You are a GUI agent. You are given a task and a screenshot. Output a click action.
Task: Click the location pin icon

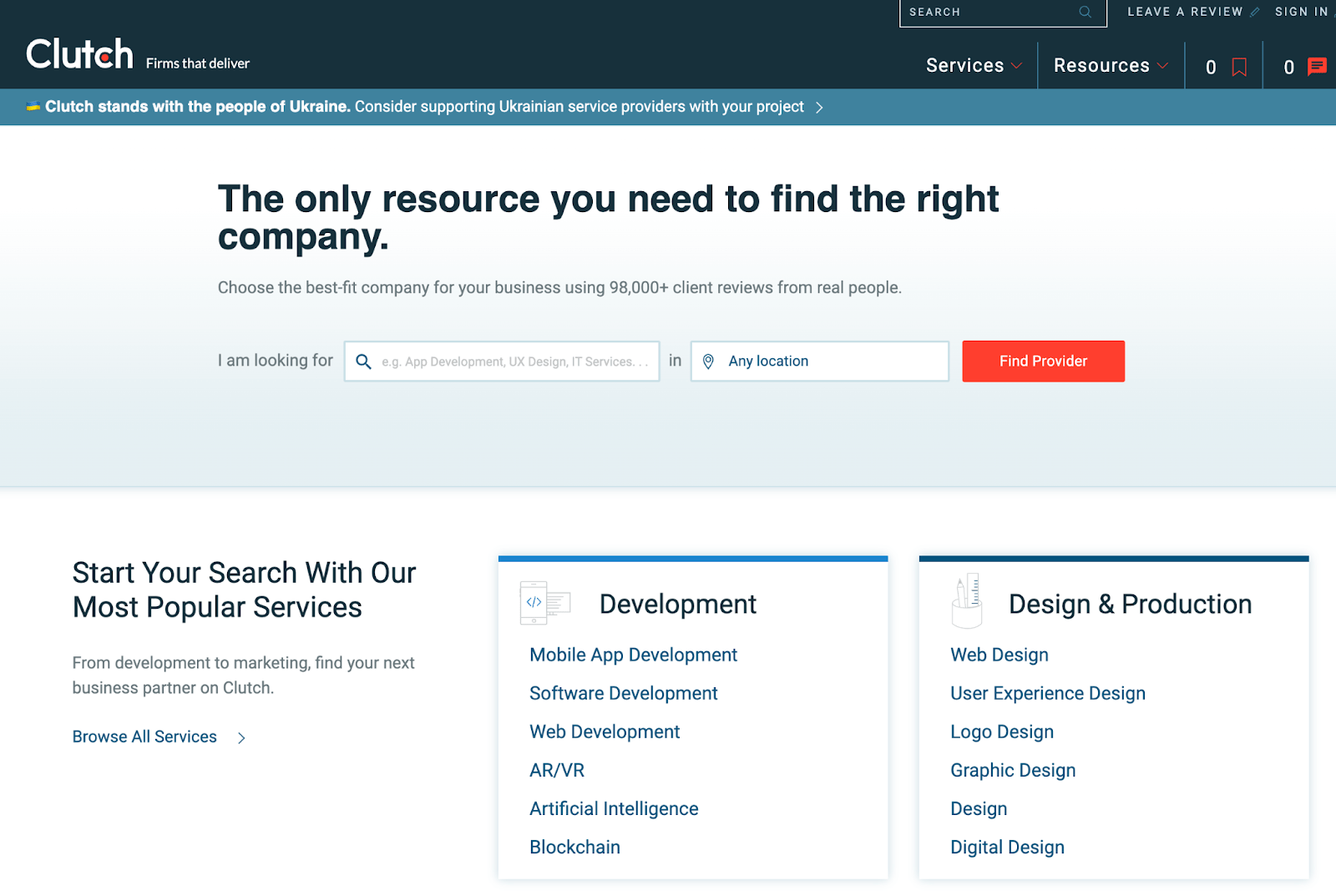(x=708, y=361)
